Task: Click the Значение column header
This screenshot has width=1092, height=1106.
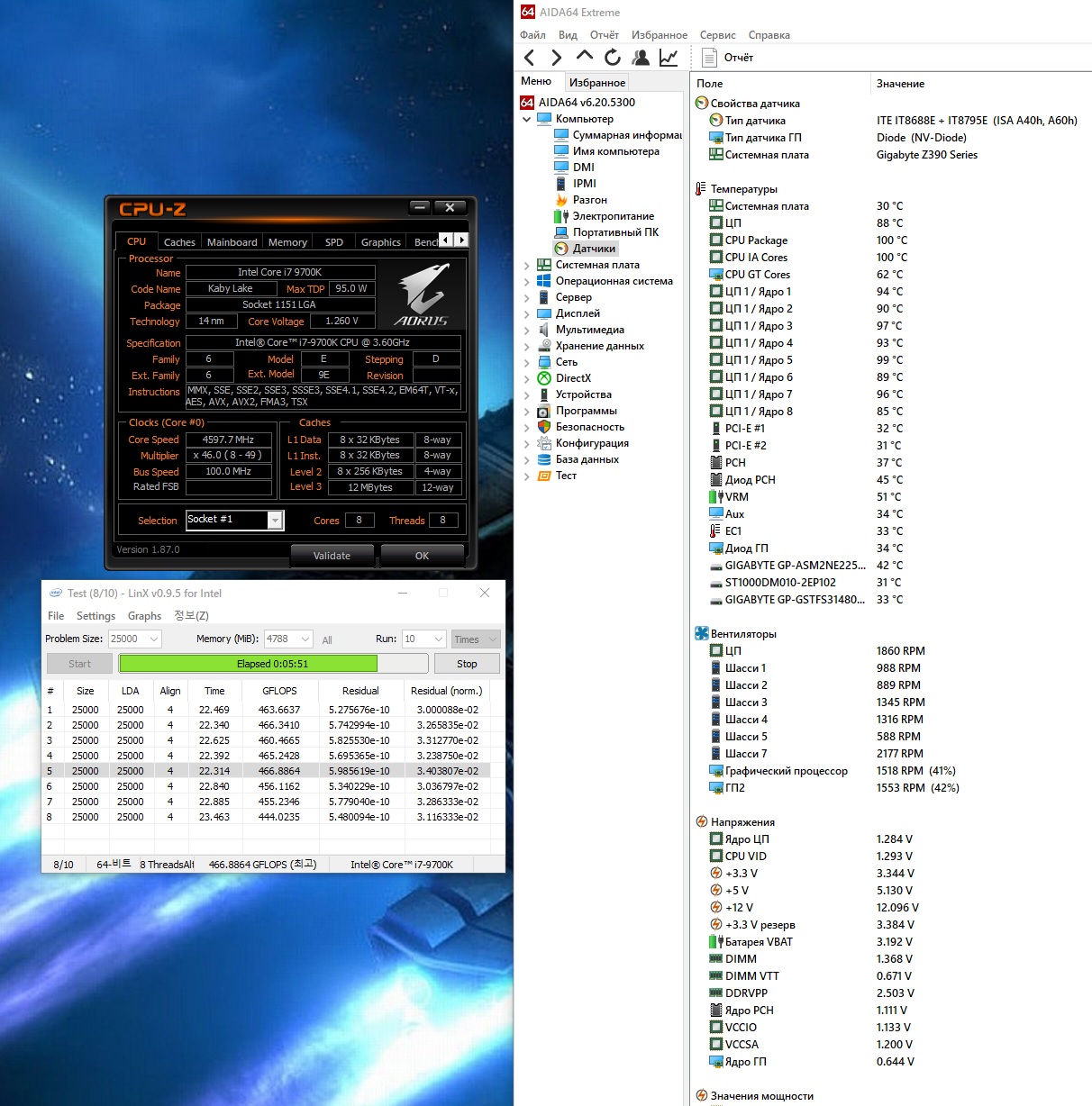Action: coord(981,84)
